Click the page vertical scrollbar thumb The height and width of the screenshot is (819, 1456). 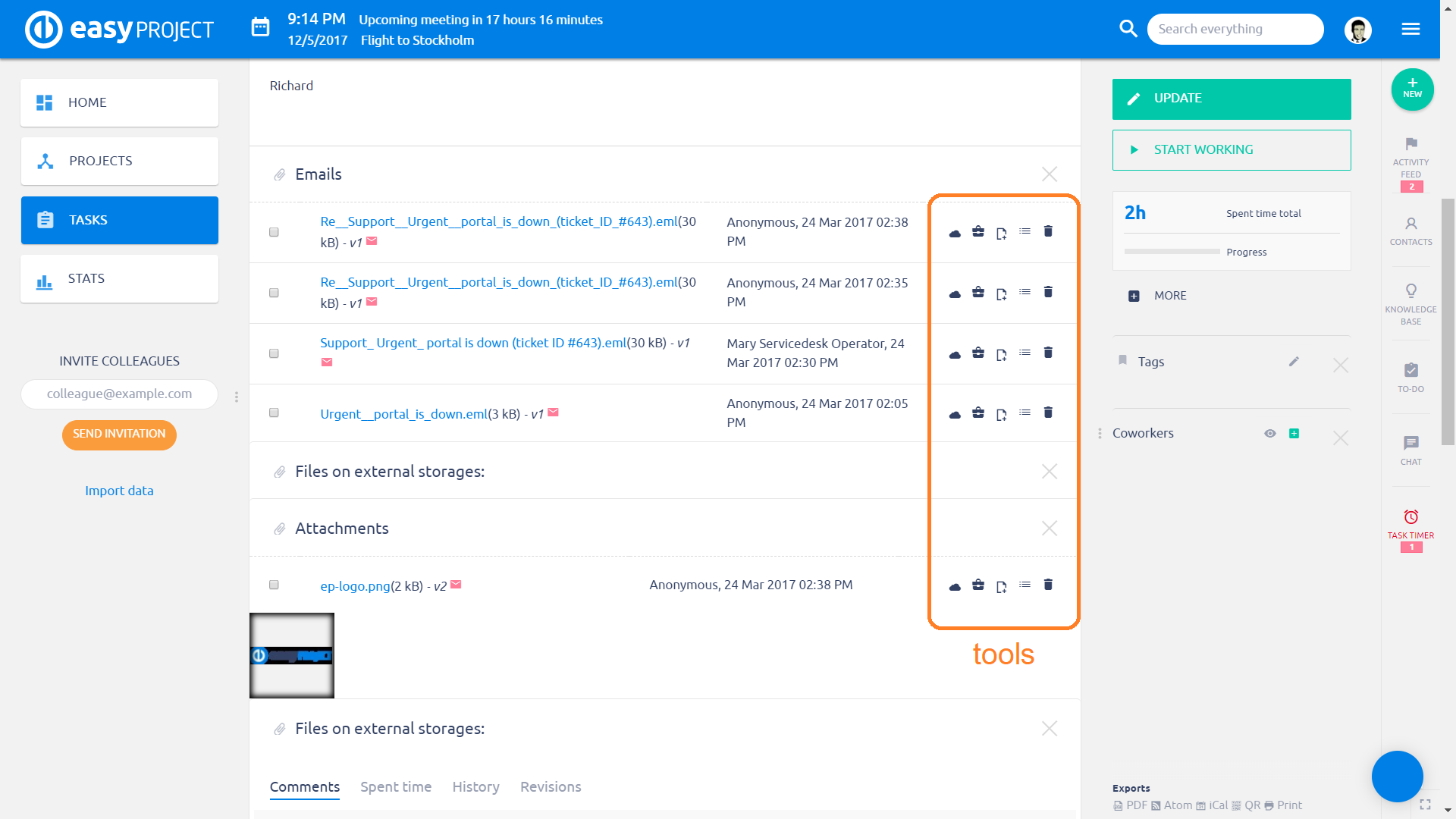pyautogui.click(x=1448, y=322)
